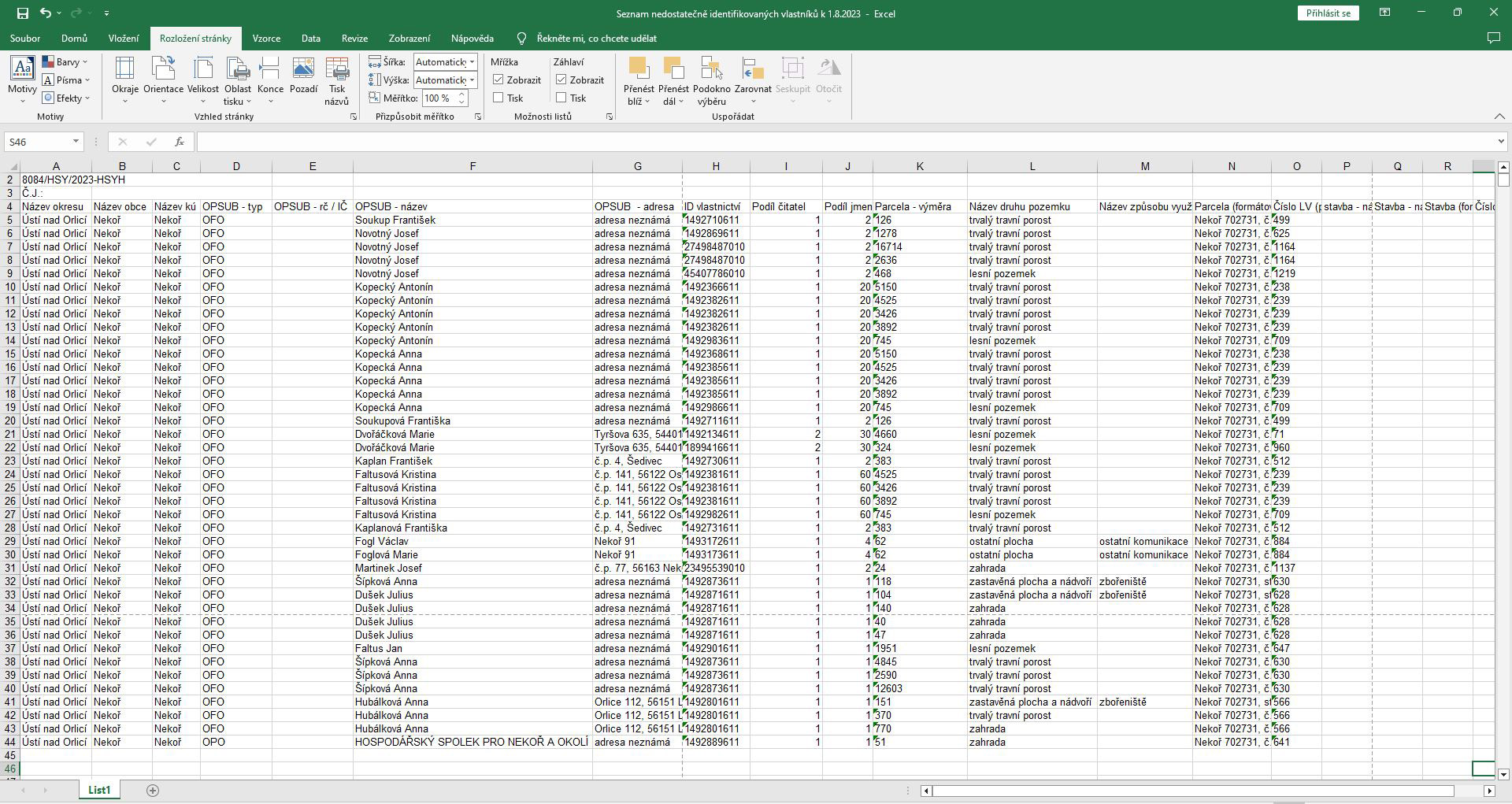Uncheck Mřížka Zobrazit gridlines checkbox
This screenshot has width=1512, height=804.
coord(498,80)
